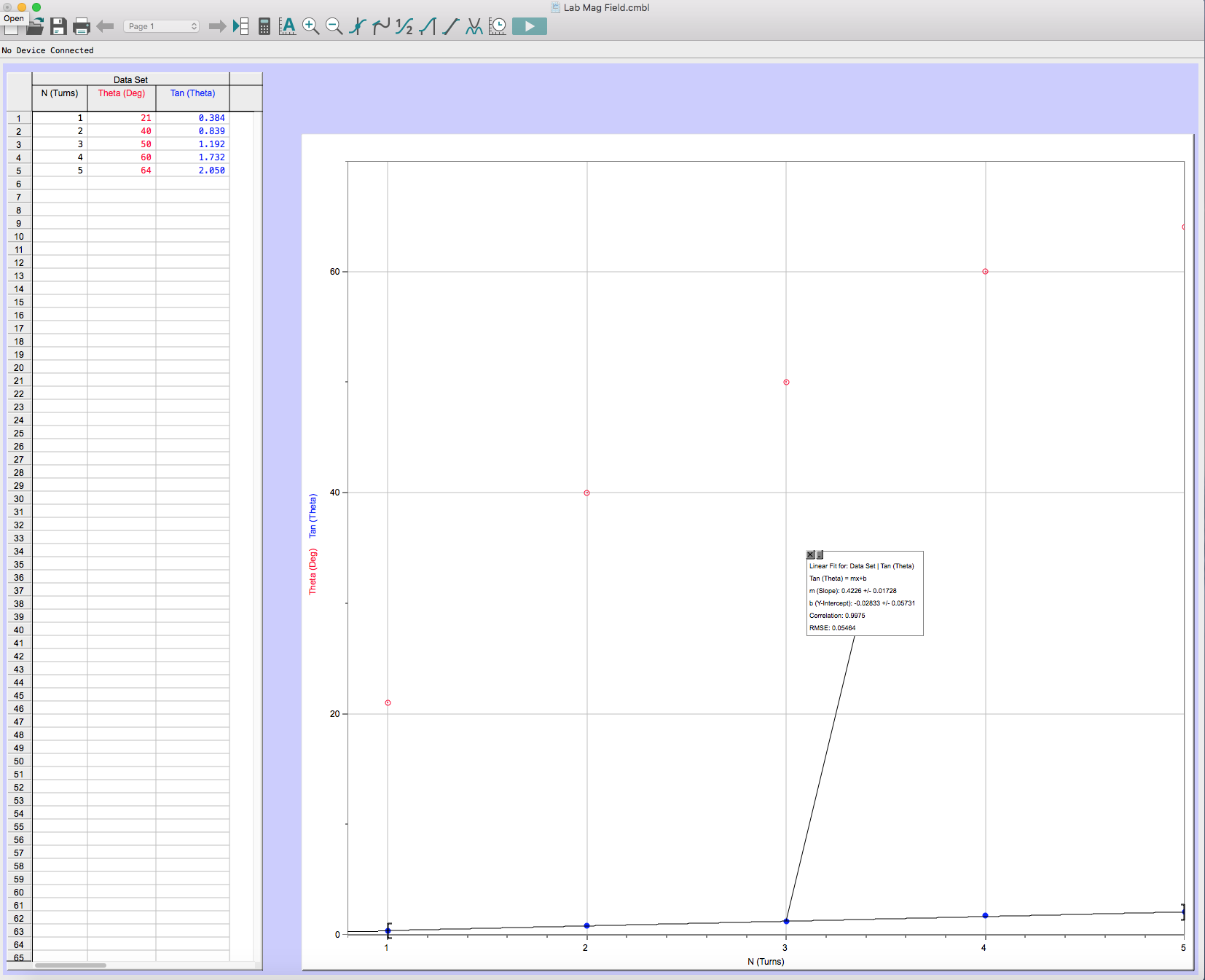The image size is (1205, 980).
Task: Select the Tan cell with value 2.050
Action: 192,170
